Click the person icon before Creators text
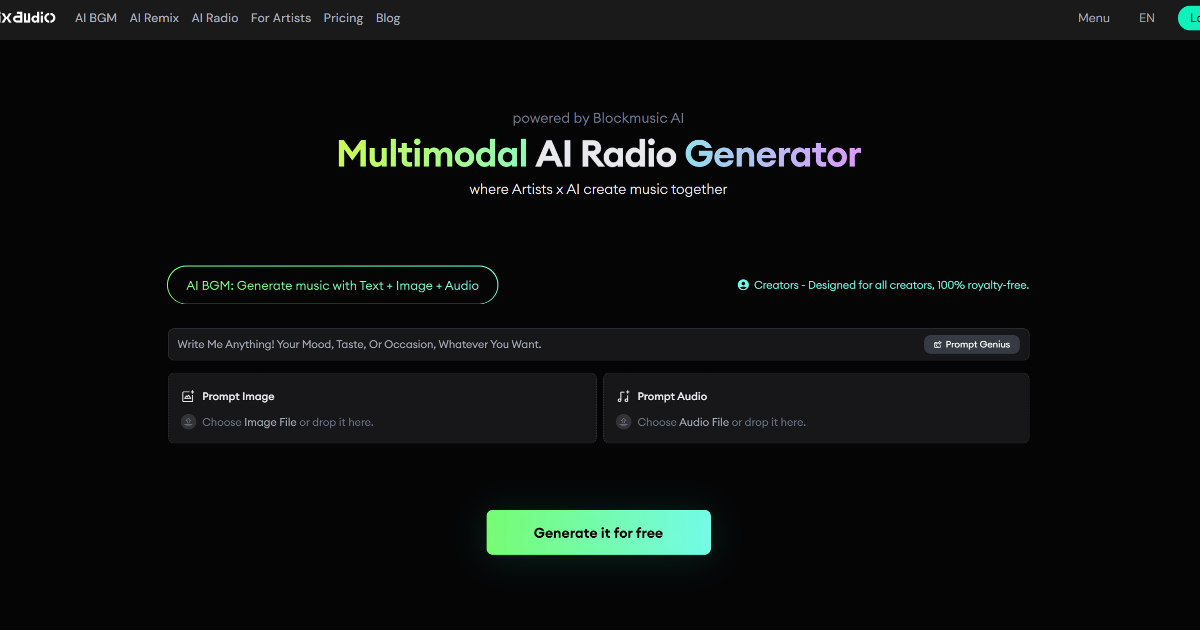The image size is (1200, 630). click(x=741, y=284)
